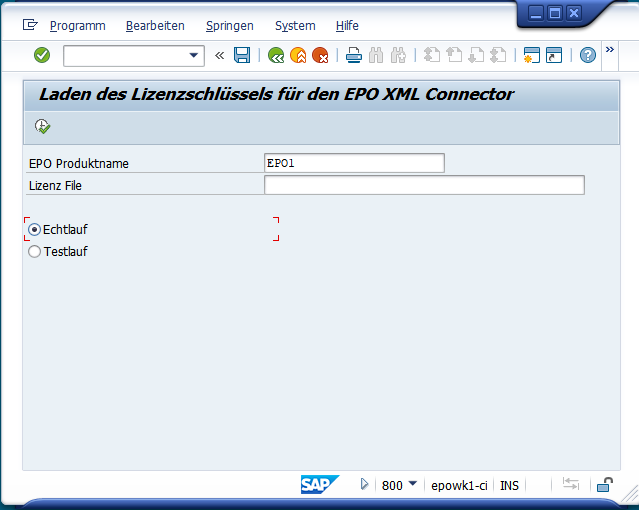Click the INS insert mode indicator
The width and height of the screenshot is (639, 510).
pos(509,486)
